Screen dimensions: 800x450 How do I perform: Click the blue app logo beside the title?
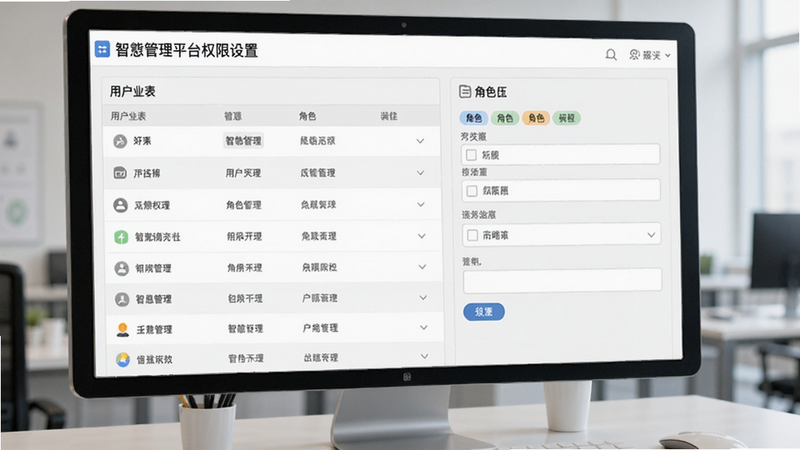(103, 49)
